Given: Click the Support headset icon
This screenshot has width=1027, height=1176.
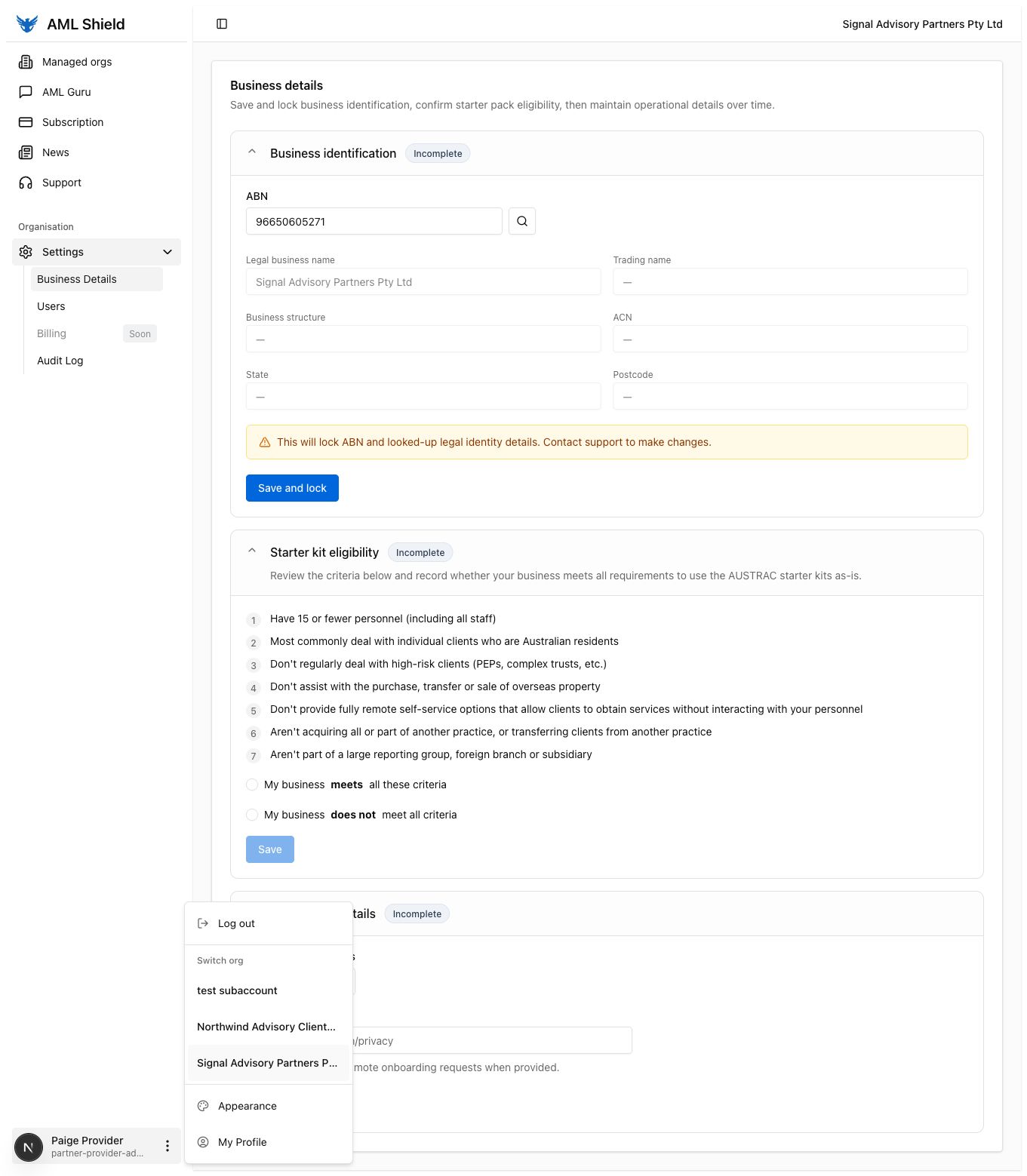Looking at the screenshot, I should tap(26, 183).
